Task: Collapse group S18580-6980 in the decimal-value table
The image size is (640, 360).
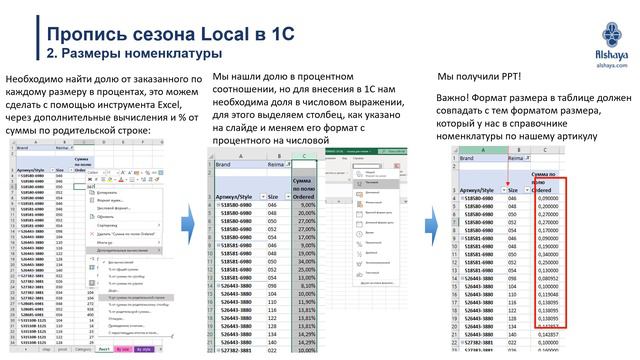Action: tap(462, 198)
